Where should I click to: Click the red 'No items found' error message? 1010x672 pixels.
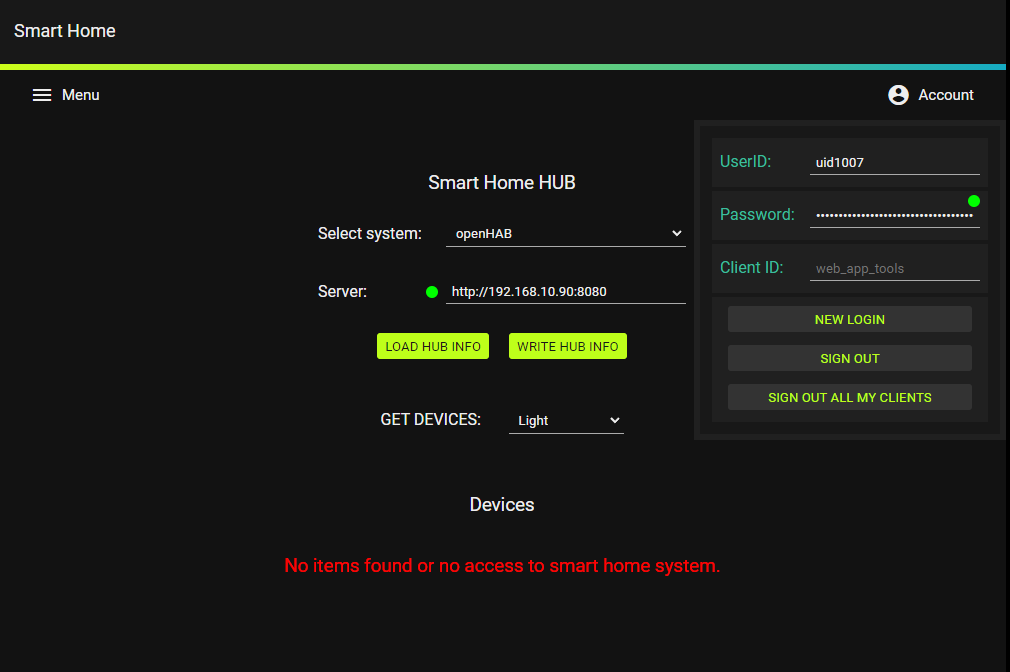(x=502, y=565)
